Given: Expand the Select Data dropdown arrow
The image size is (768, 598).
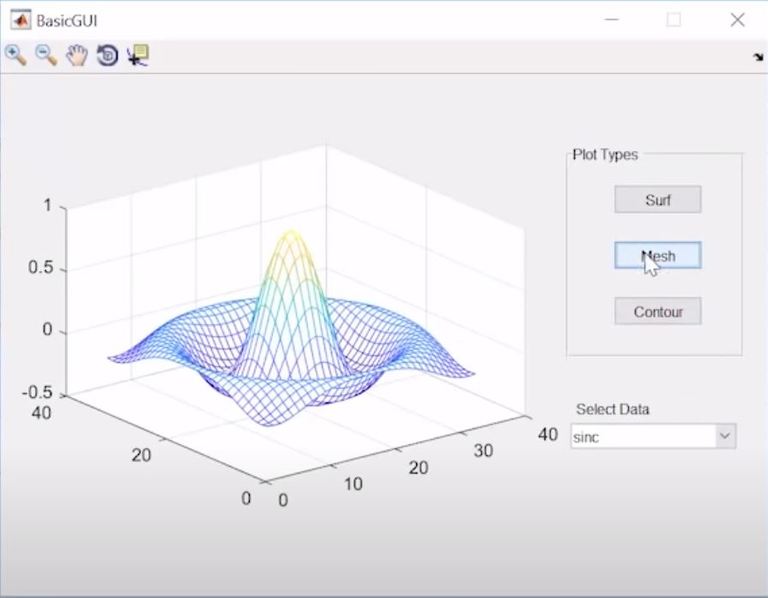Looking at the screenshot, I should [x=726, y=436].
